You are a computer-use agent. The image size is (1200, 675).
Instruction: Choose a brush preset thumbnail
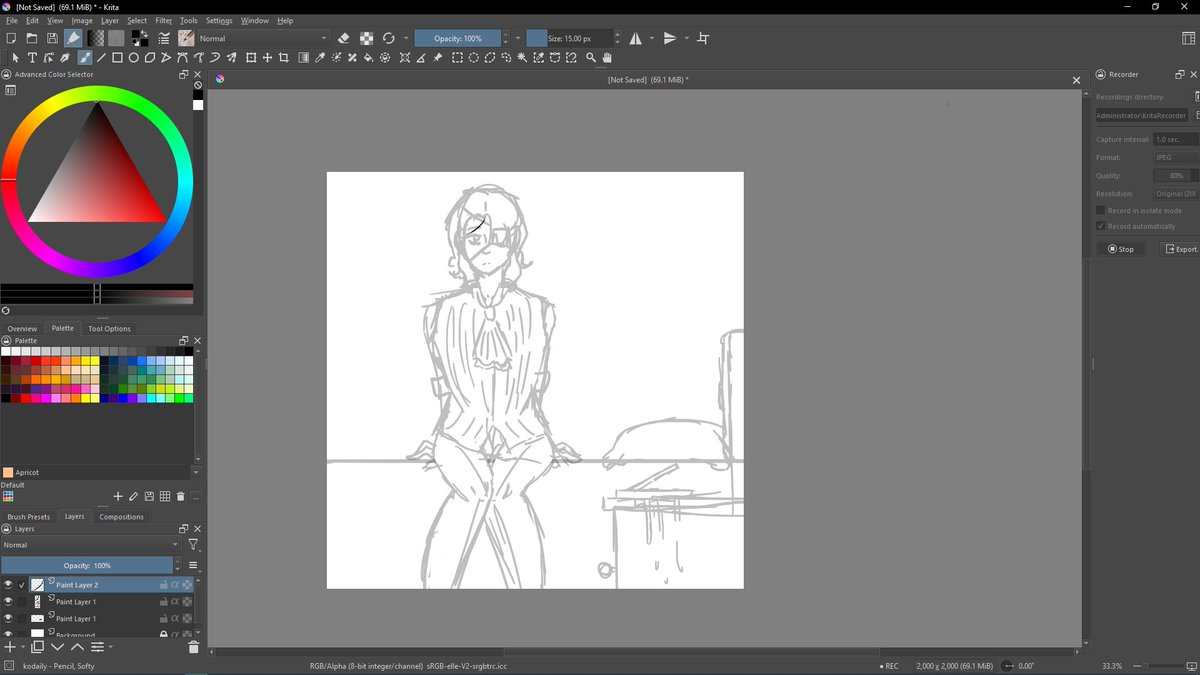(186, 38)
